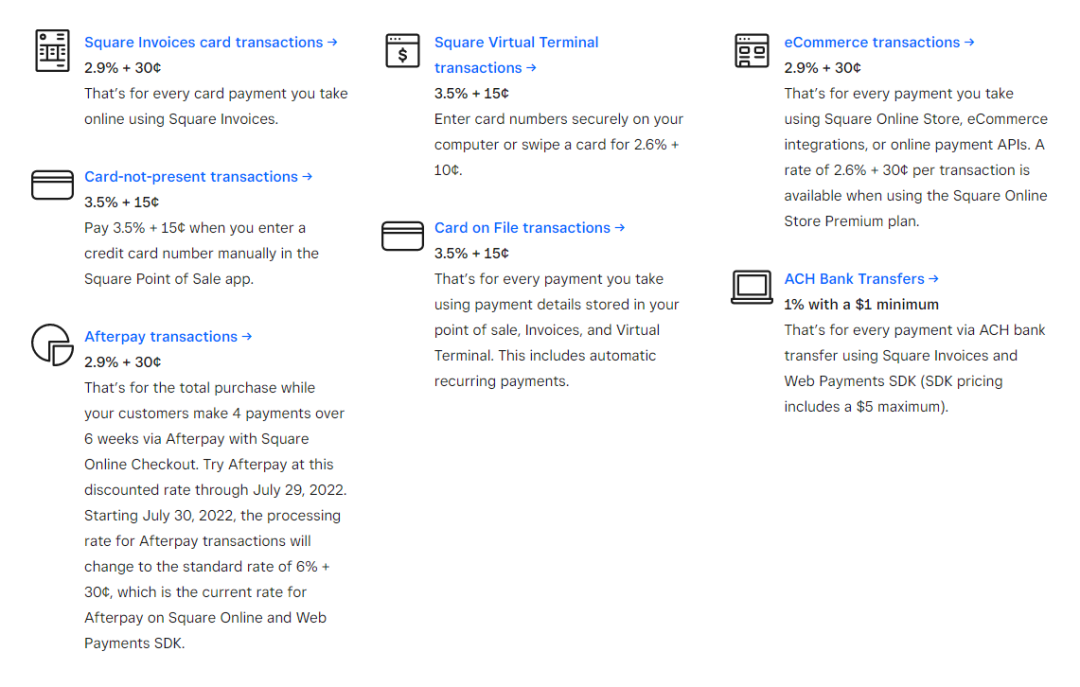Click the 'discounted rate through July 29, 2022.' line
This screenshot has width=1080, height=687.
[216, 489]
